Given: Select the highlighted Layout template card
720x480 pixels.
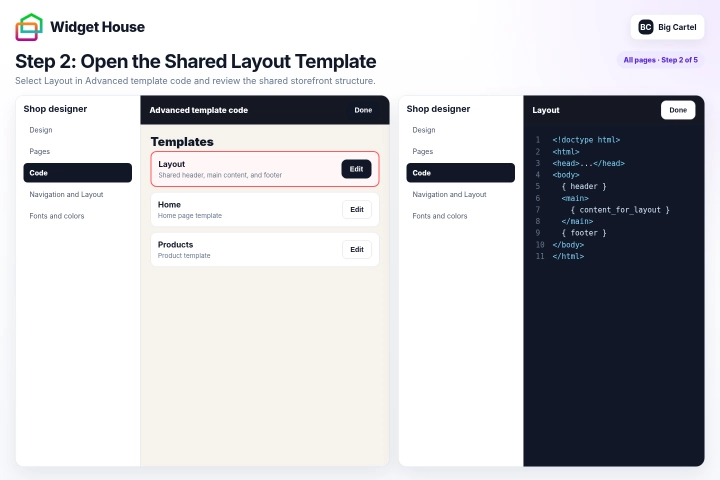Looking at the screenshot, I should [x=265, y=169].
